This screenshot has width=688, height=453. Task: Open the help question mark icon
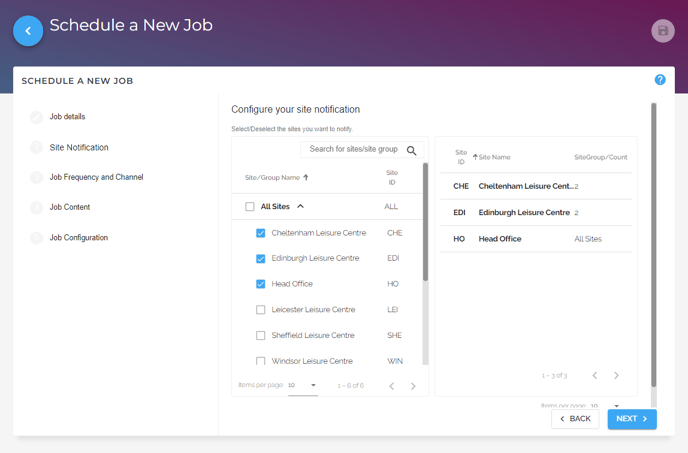(660, 80)
